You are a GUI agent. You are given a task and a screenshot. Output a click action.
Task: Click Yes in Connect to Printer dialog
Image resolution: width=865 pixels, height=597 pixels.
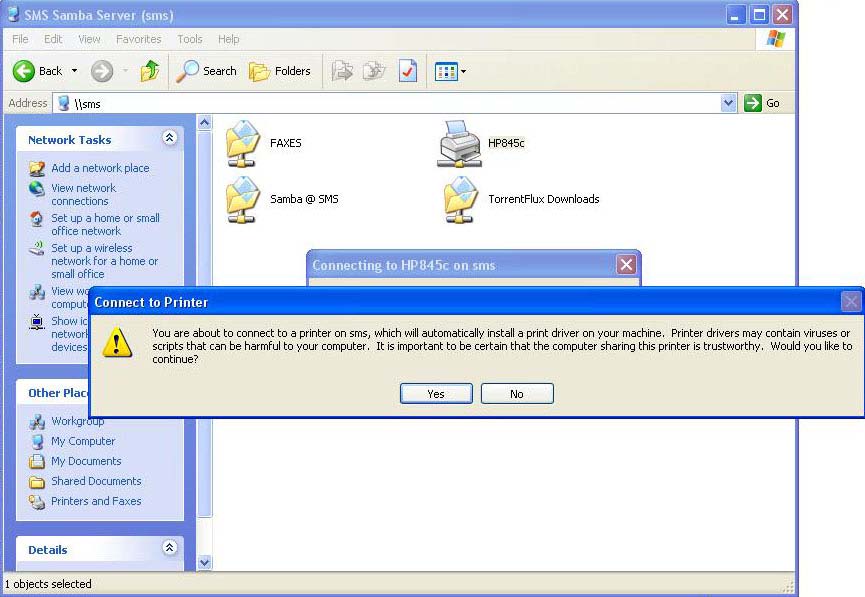click(x=436, y=393)
